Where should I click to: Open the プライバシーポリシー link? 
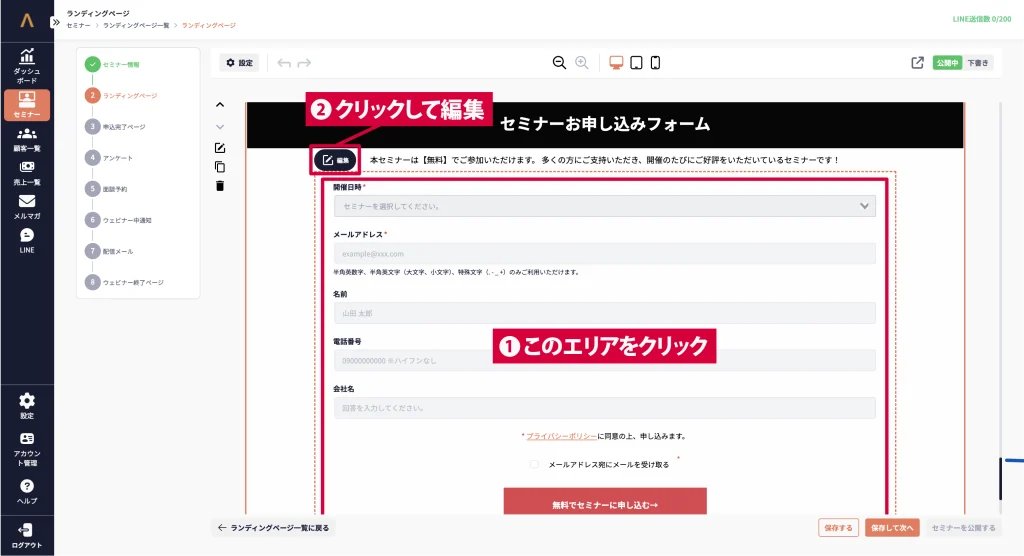tap(561, 436)
